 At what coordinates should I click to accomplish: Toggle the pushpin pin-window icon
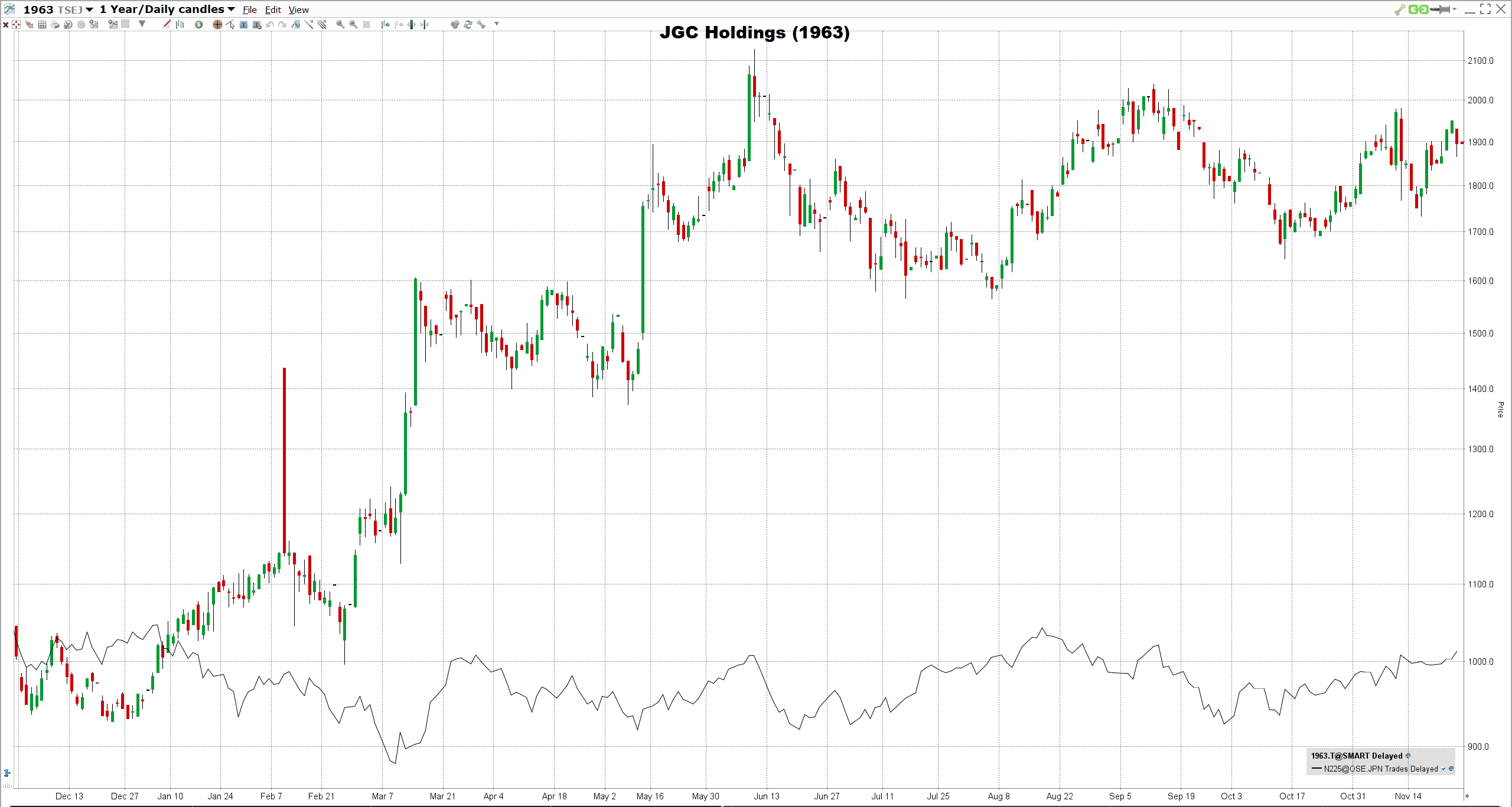coord(1440,9)
